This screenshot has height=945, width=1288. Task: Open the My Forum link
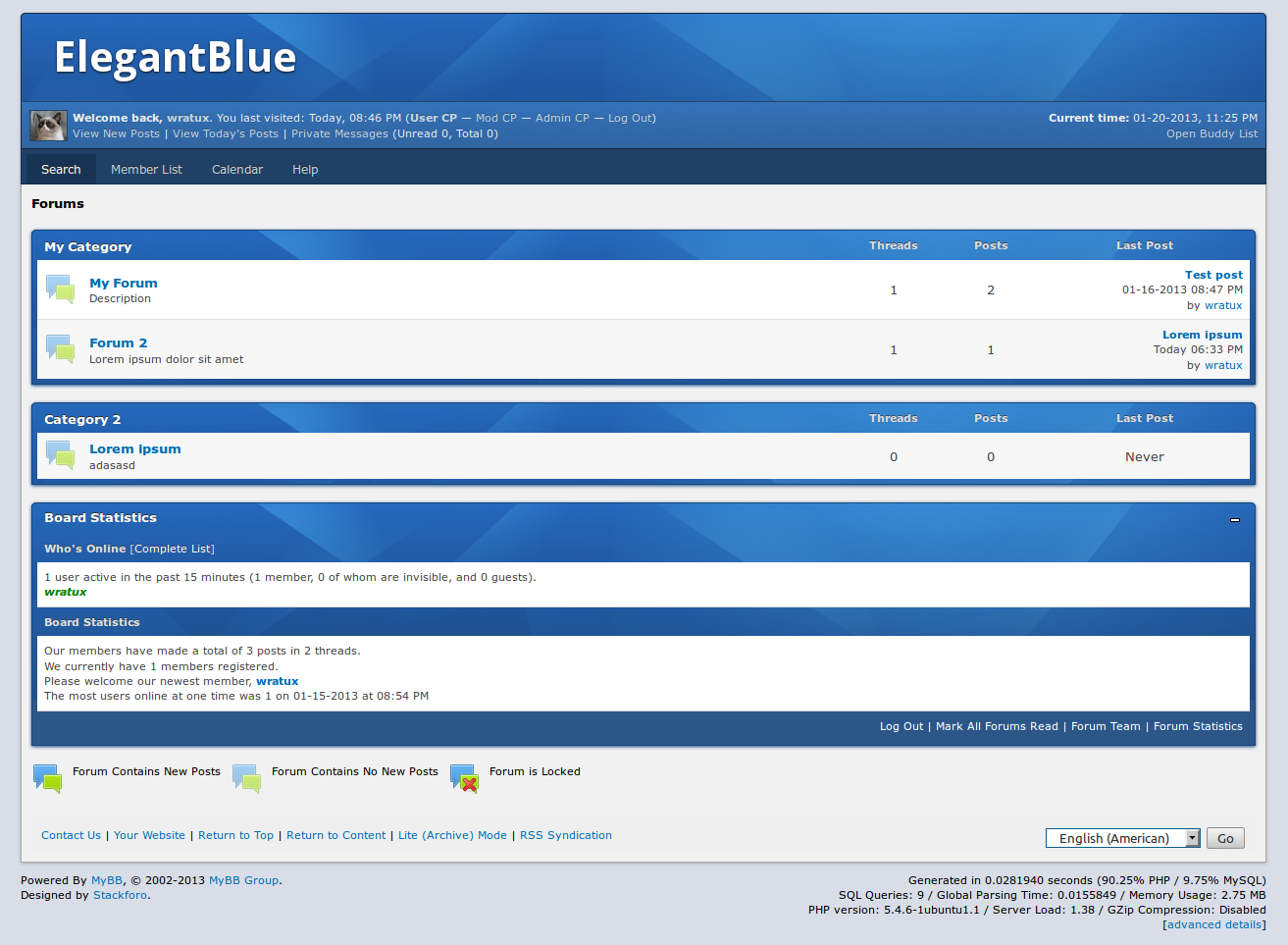pos(124,284)
